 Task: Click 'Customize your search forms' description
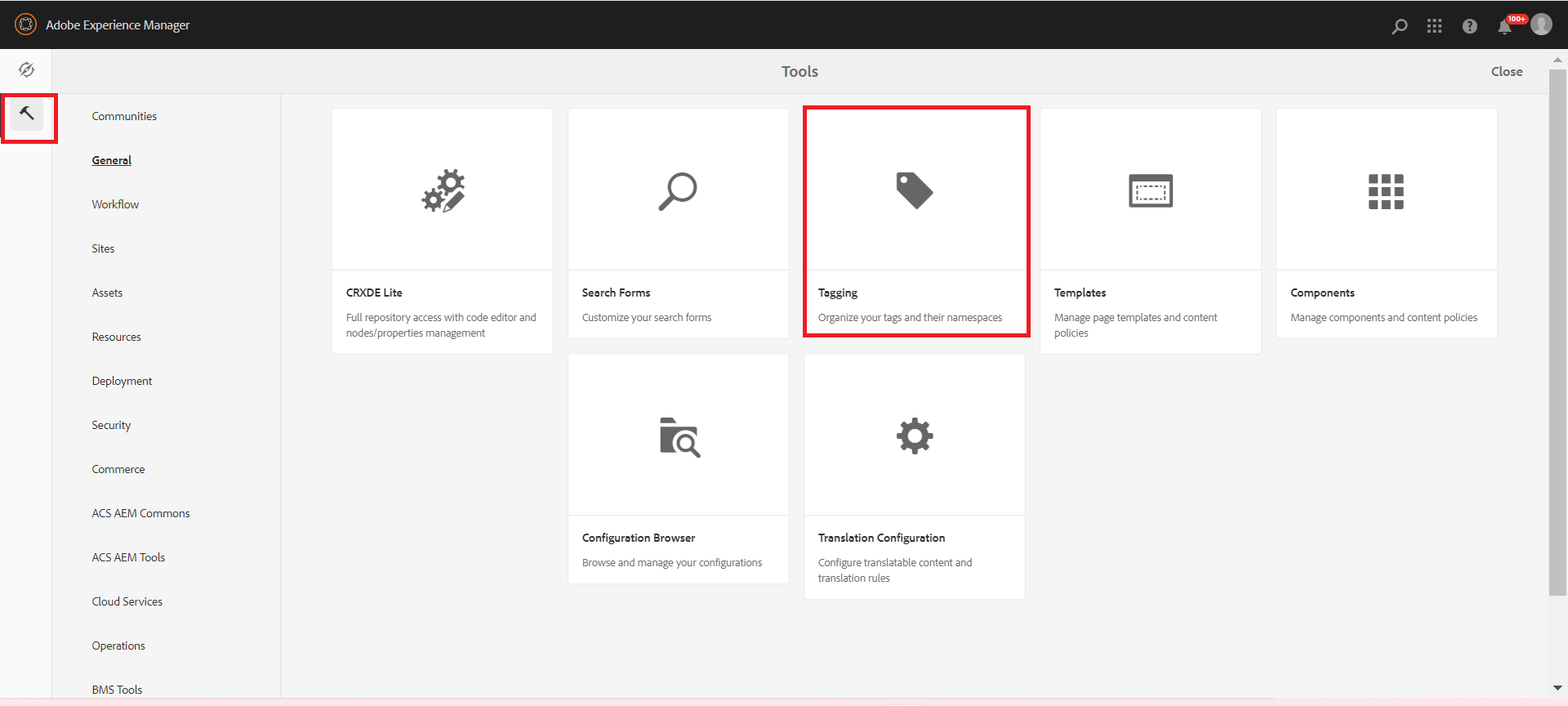[x=646, y=317]
